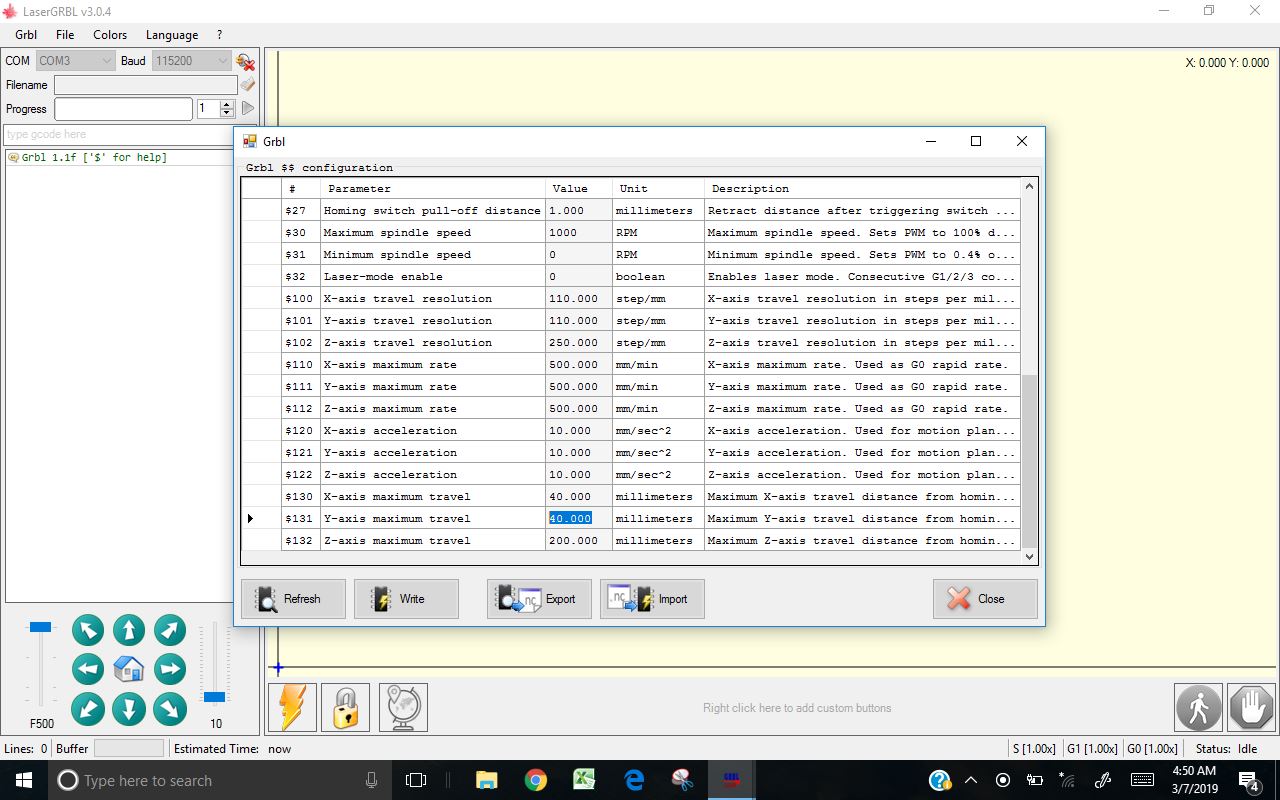
Task: Click the Write button
Action: pos(406,599)
